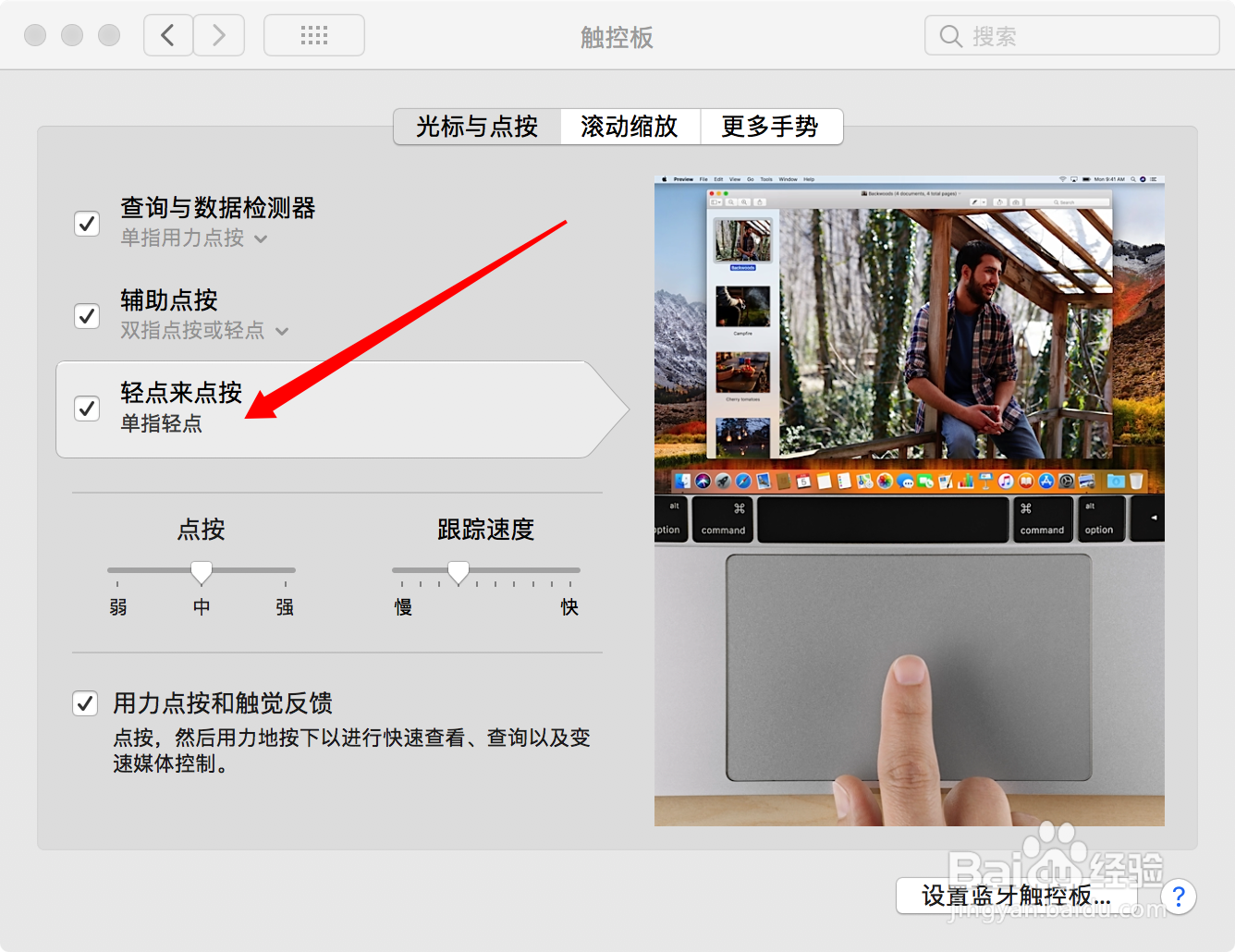Click the Trash icon in the pictured Dock
The height and width of the screenshot is (952, 1235).
tap(1136, 482)
